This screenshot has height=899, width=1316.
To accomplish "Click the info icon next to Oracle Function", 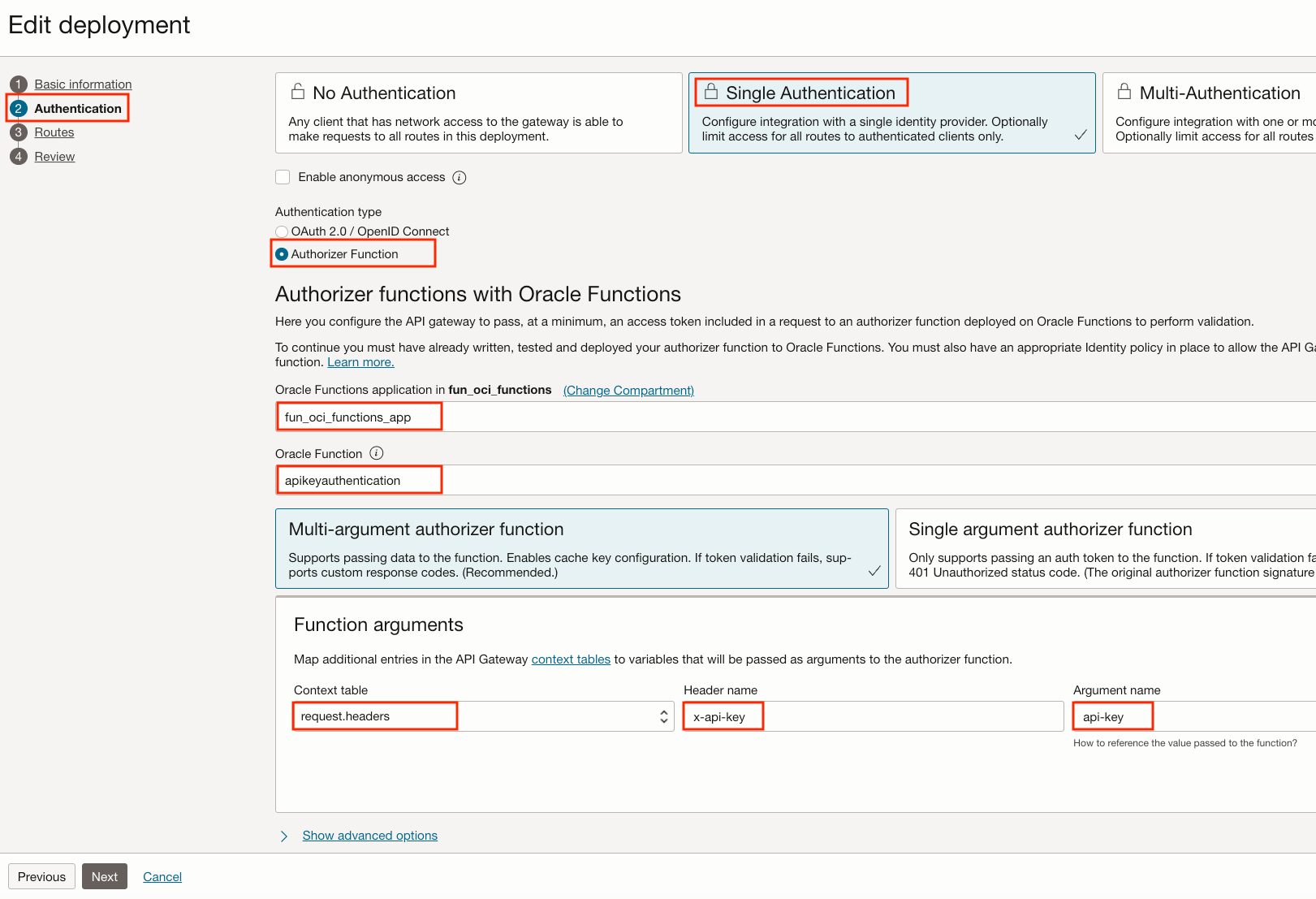I will tap(377, 453).
